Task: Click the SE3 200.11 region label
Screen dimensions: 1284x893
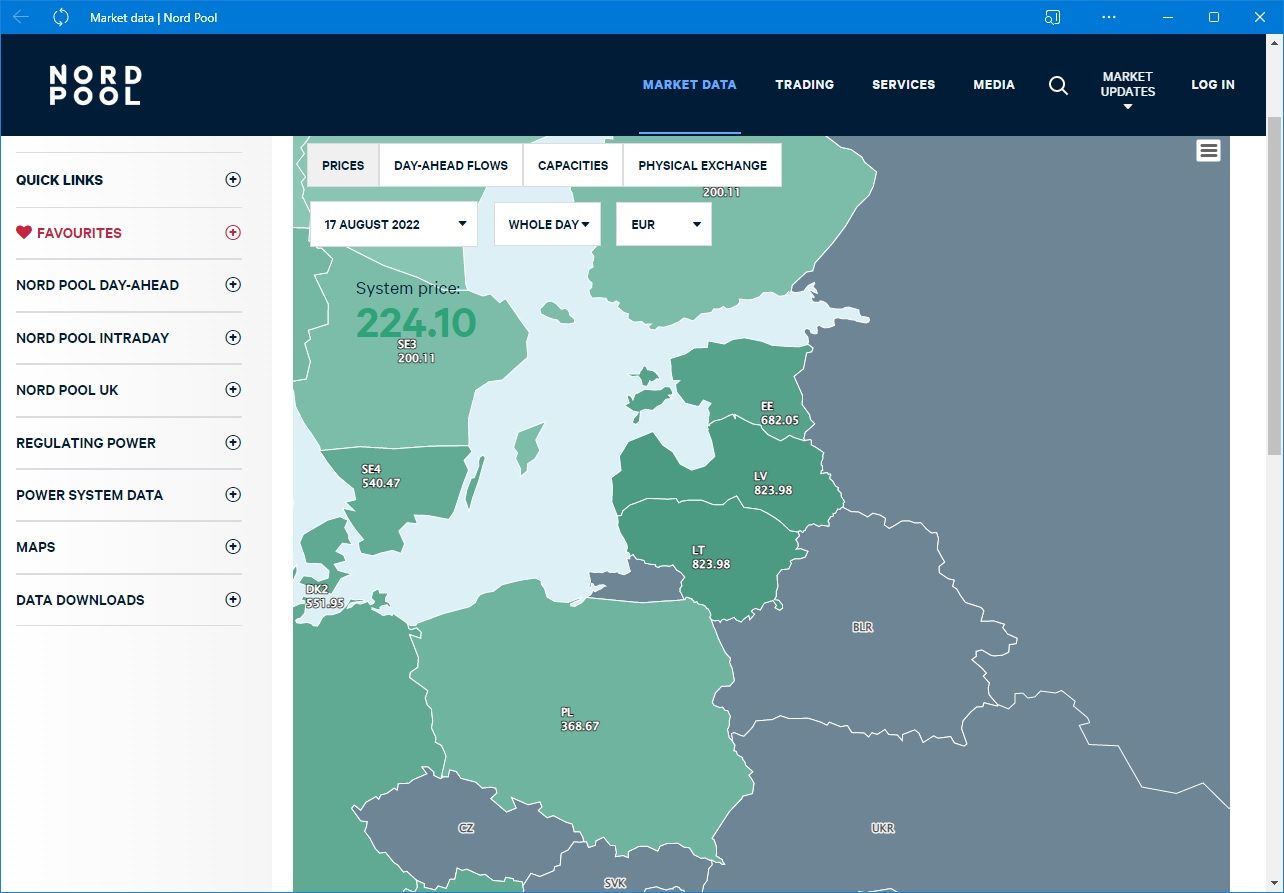Action: pos(416,350)
